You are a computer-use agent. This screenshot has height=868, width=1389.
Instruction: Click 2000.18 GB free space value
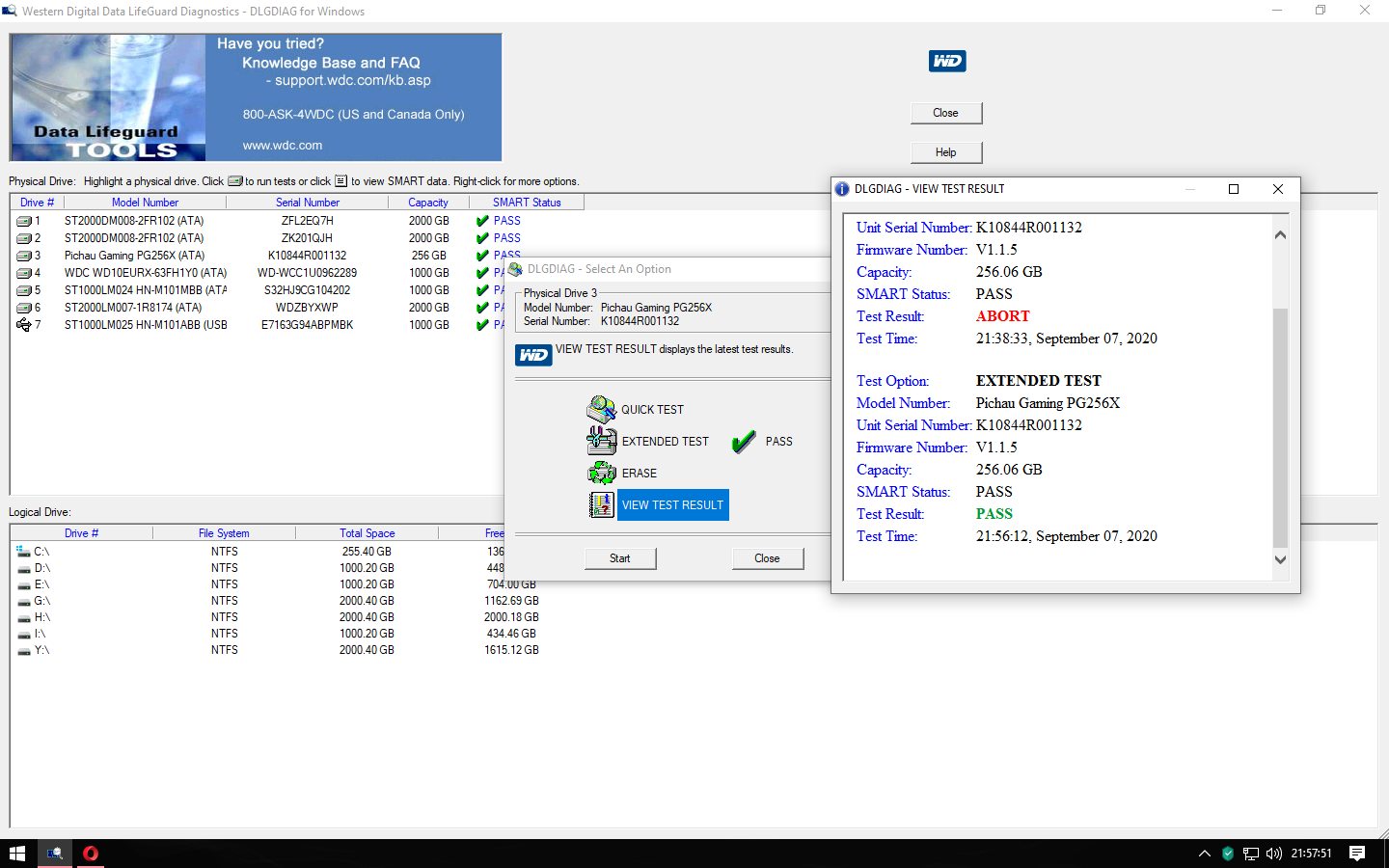pos(511,617)
